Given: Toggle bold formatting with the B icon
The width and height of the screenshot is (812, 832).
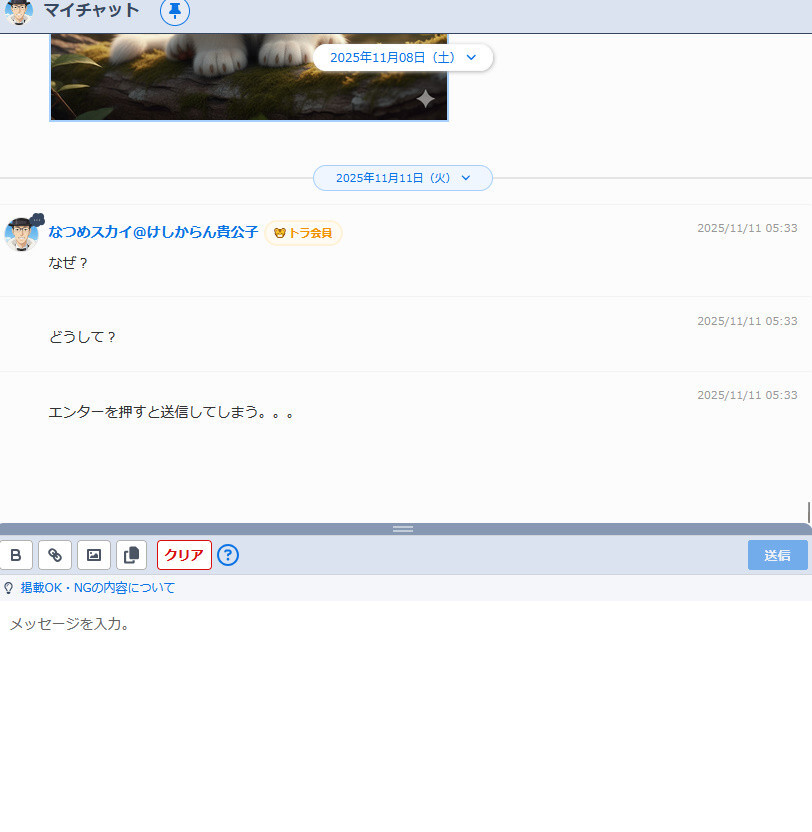Looking at the screenshot, I should tap(16, 555).
